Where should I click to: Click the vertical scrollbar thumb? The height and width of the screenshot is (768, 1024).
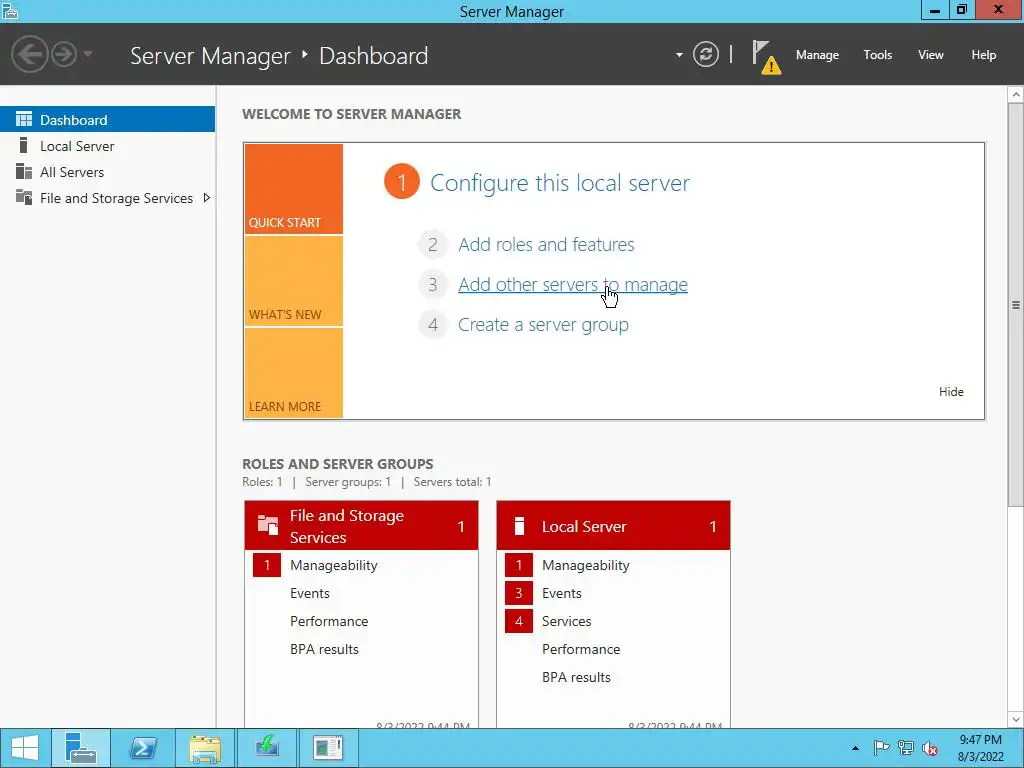tap(1016, 304)
